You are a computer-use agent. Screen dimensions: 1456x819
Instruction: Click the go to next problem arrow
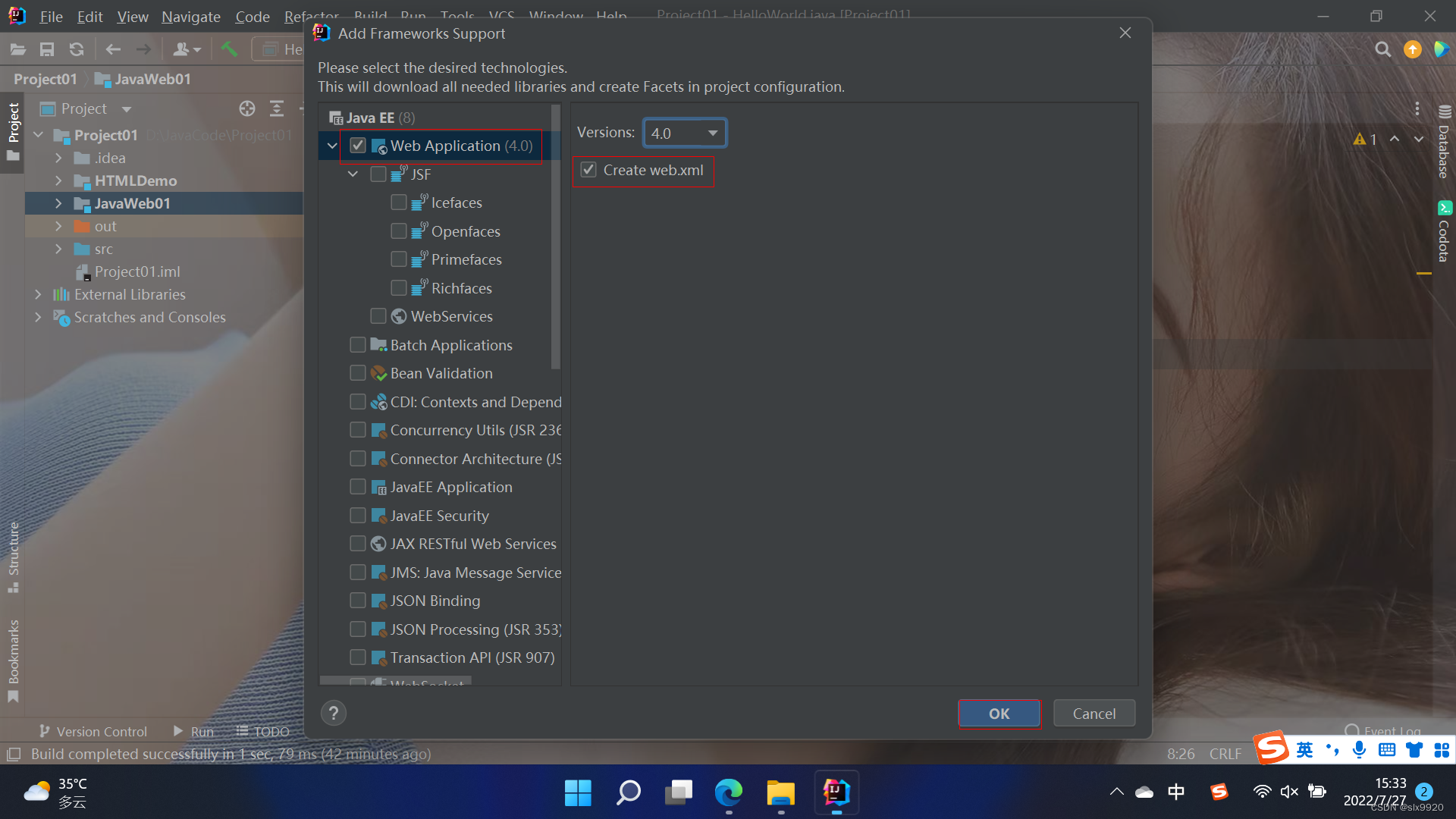coord(1419,140)
